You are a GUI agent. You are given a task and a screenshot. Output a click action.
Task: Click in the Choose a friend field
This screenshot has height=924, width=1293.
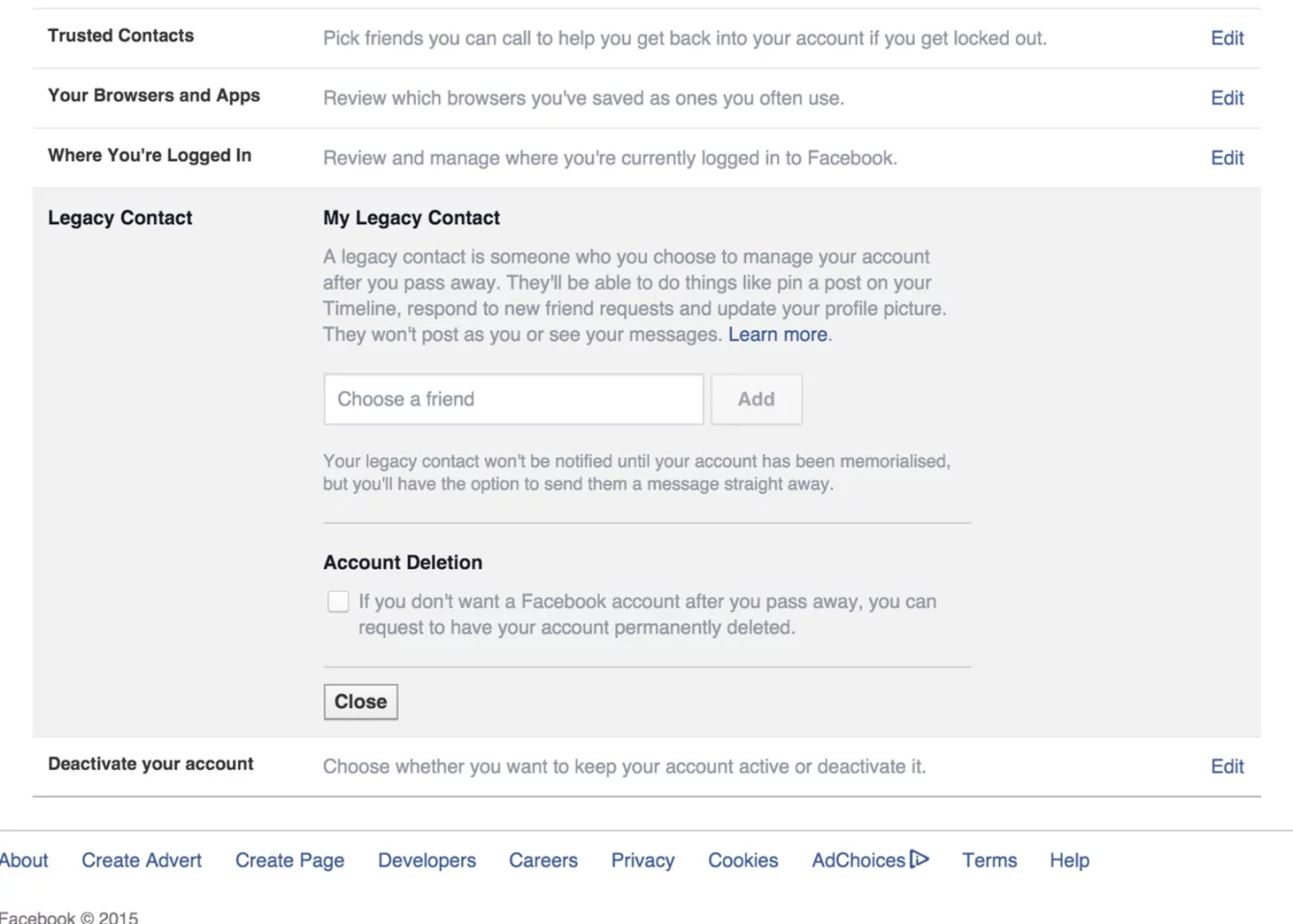513,399
